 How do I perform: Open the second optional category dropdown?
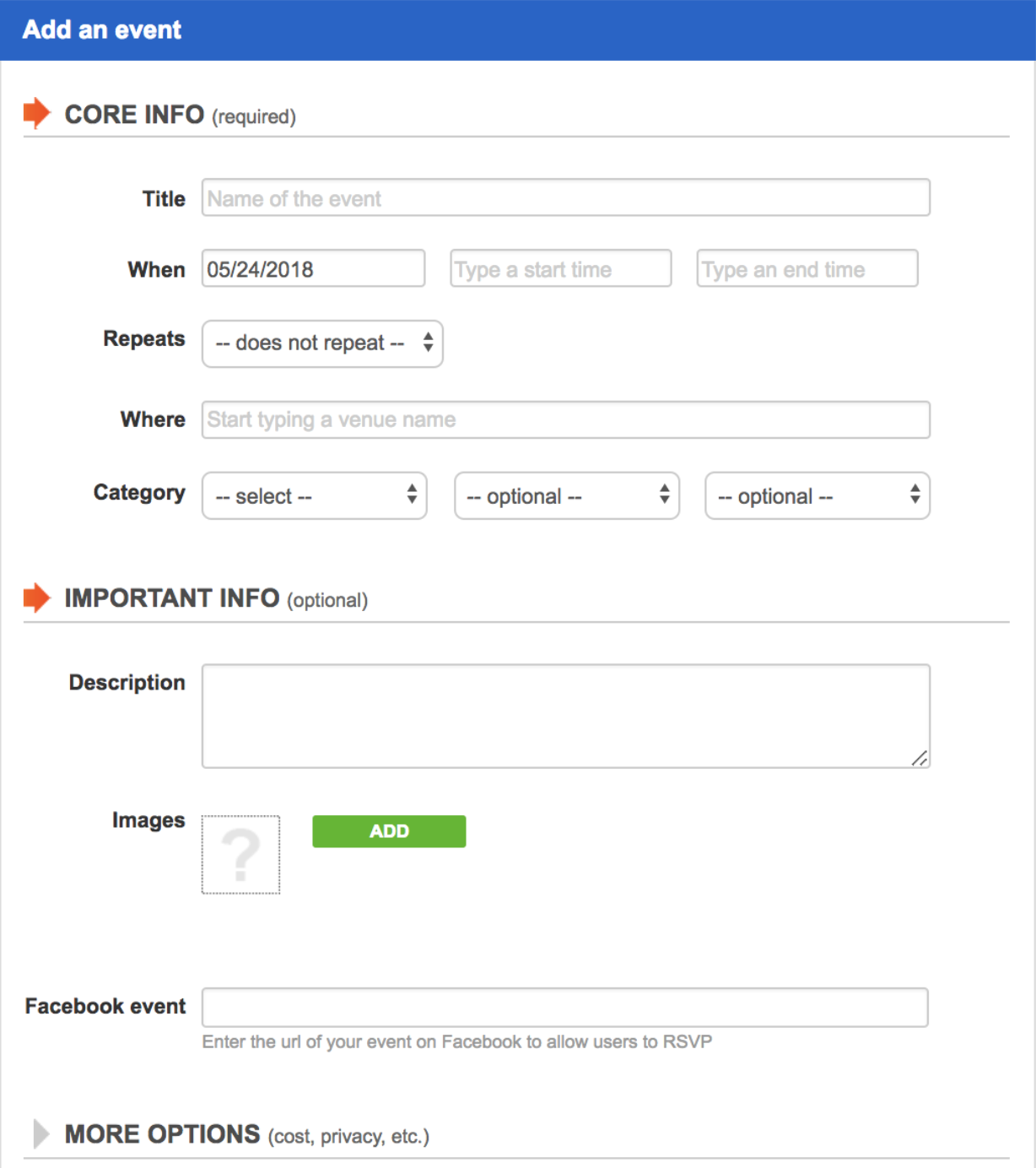coord(567,495)
